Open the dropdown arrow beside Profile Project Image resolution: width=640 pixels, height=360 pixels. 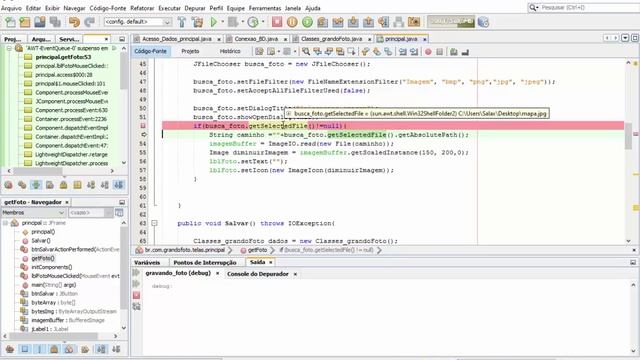point(262,22)
